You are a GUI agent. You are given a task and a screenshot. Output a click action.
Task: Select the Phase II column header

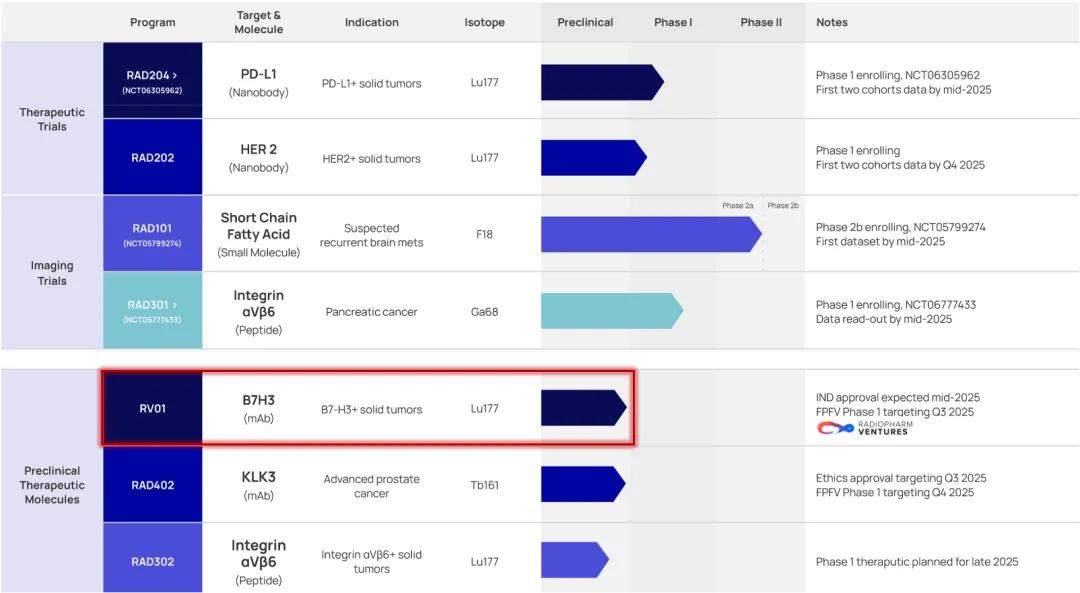[x=761, y=22]
